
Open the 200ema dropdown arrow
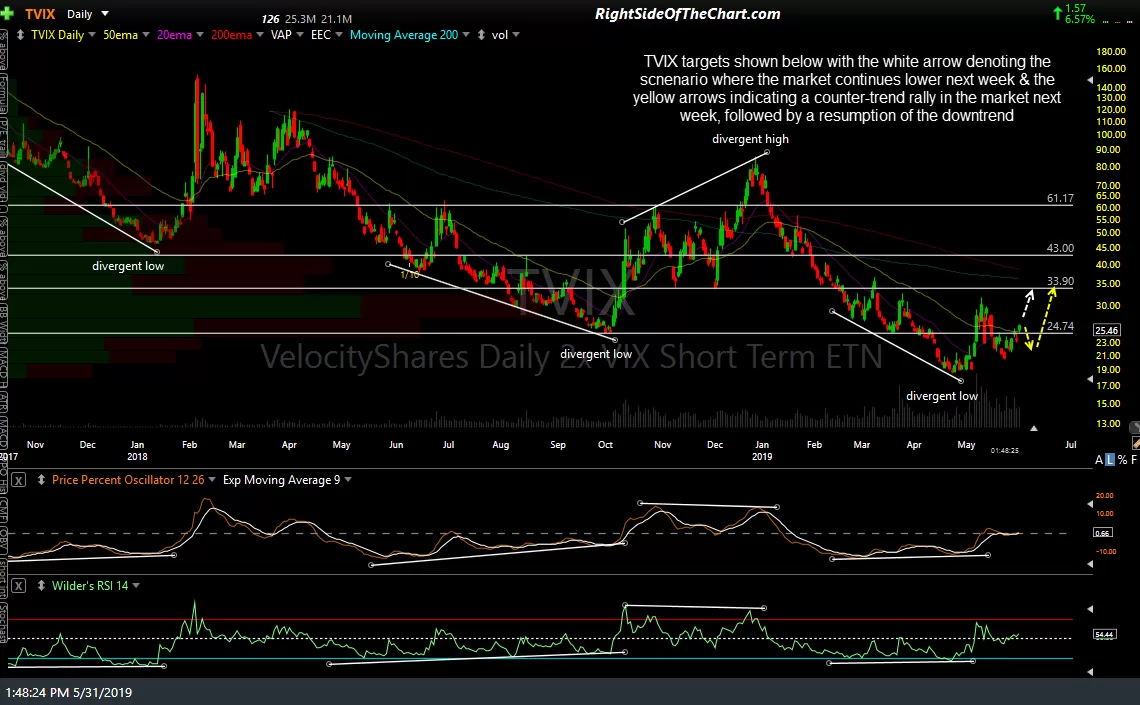(260, 35)
